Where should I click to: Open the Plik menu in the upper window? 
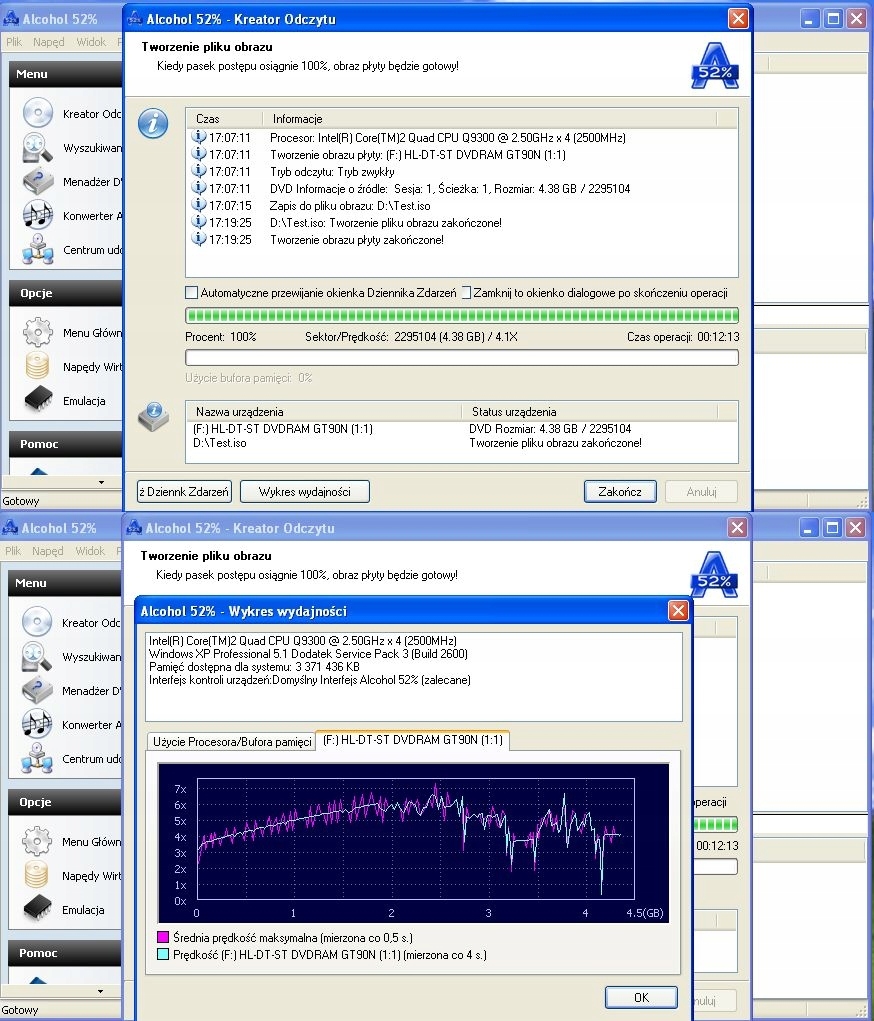[x=14, y=42]
